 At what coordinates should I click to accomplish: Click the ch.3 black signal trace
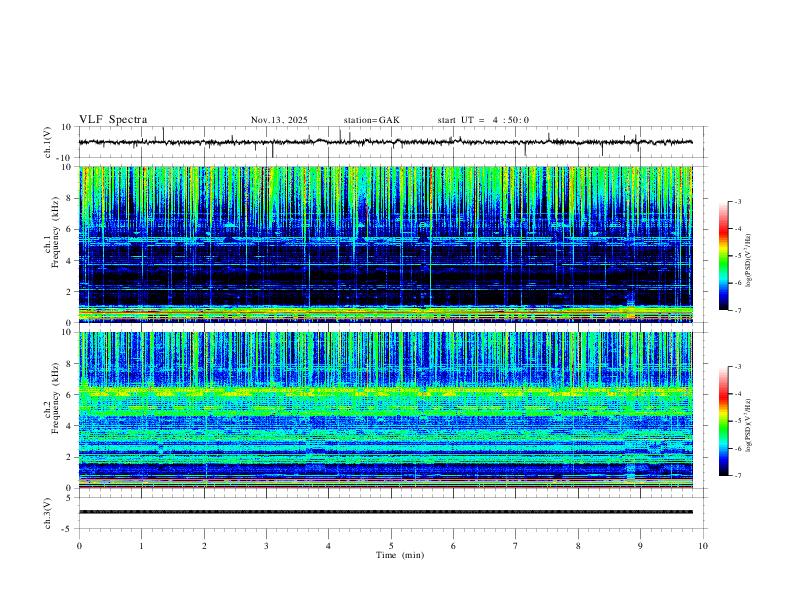click(x=385, y=512)
